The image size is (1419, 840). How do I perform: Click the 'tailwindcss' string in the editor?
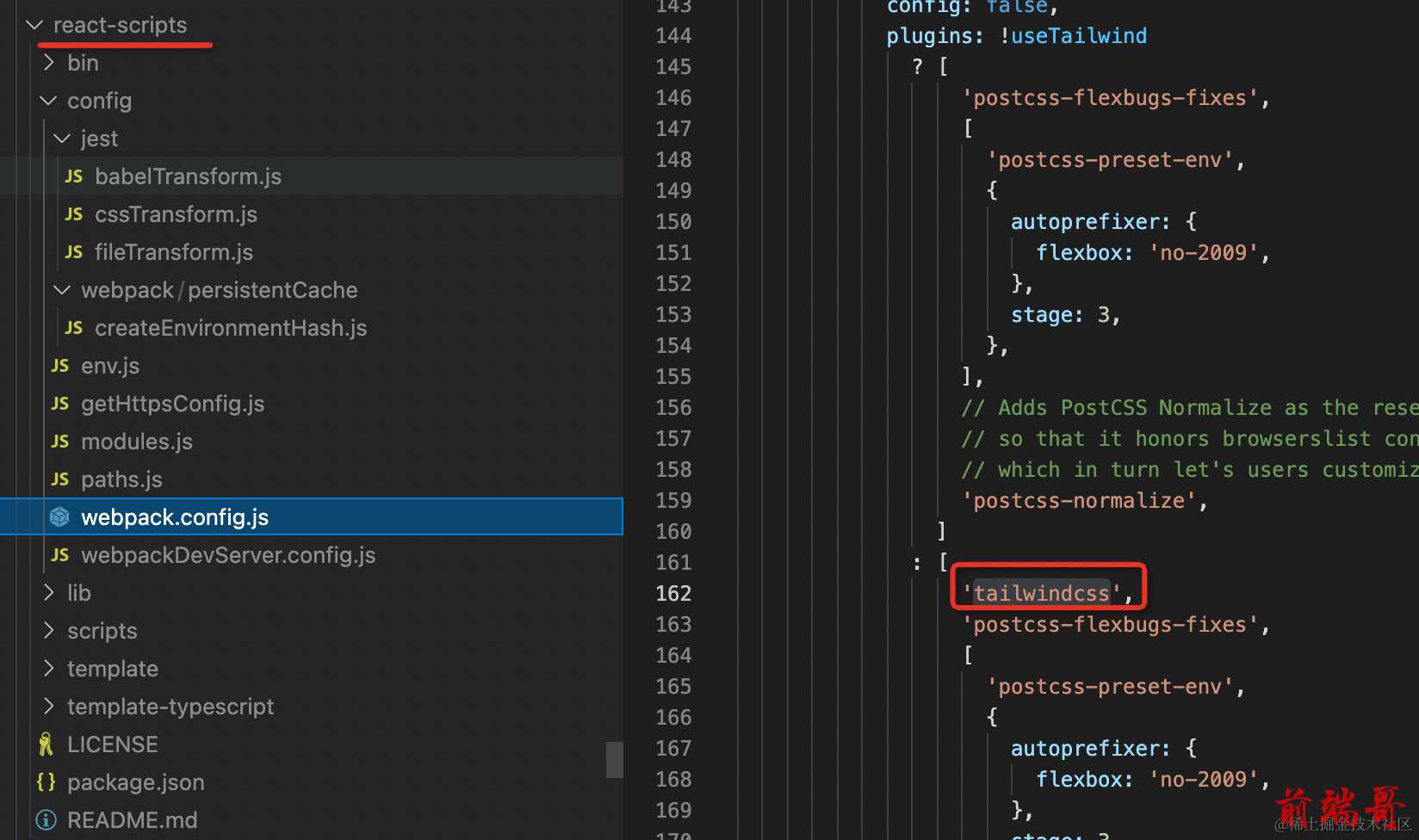[1041, 593]
